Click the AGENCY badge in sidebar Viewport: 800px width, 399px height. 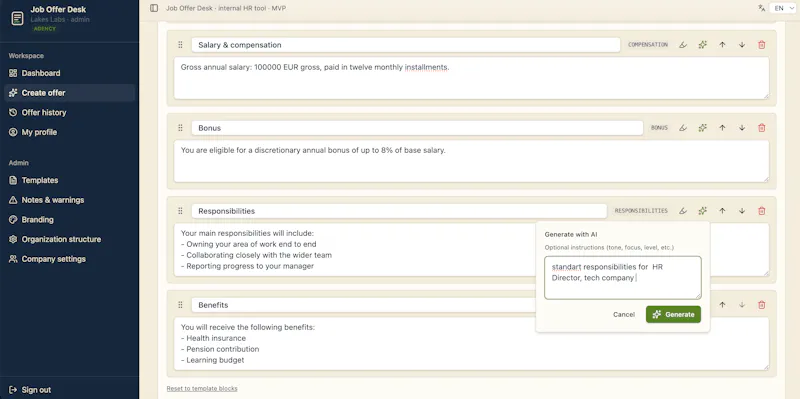pos(44,29)
